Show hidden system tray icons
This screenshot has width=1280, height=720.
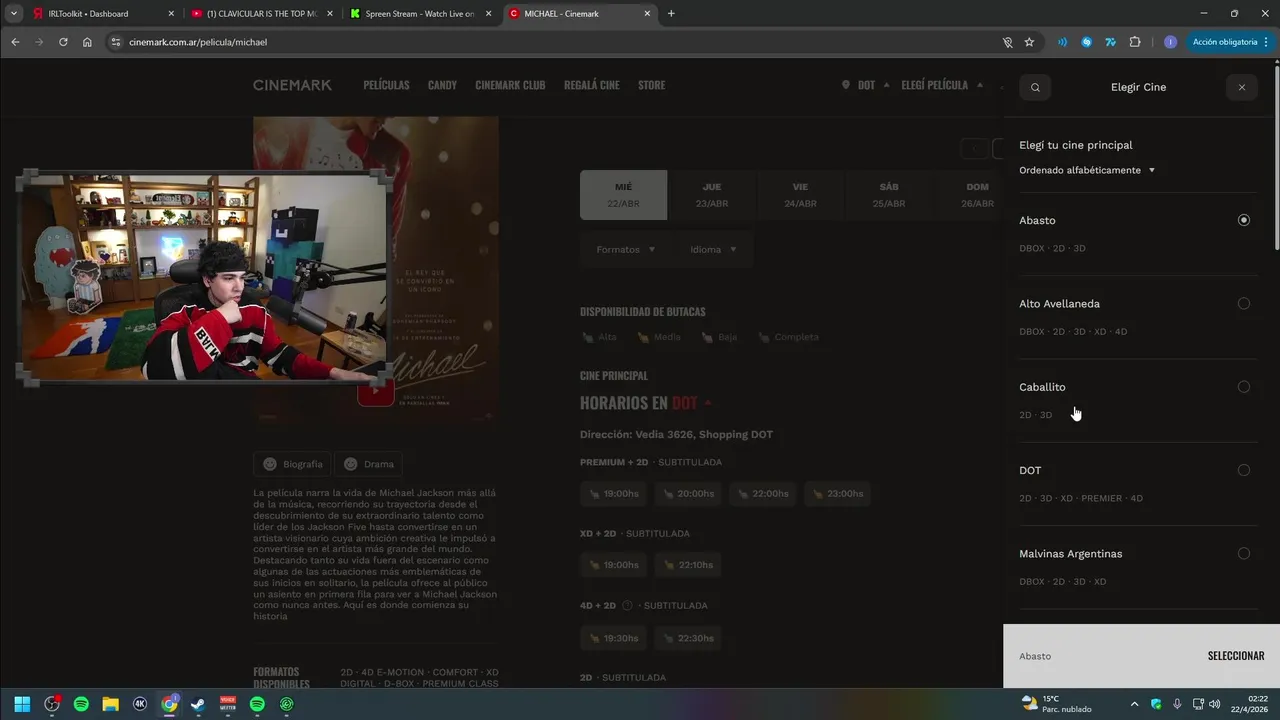pyautogui.click(x=1134, y=704)
